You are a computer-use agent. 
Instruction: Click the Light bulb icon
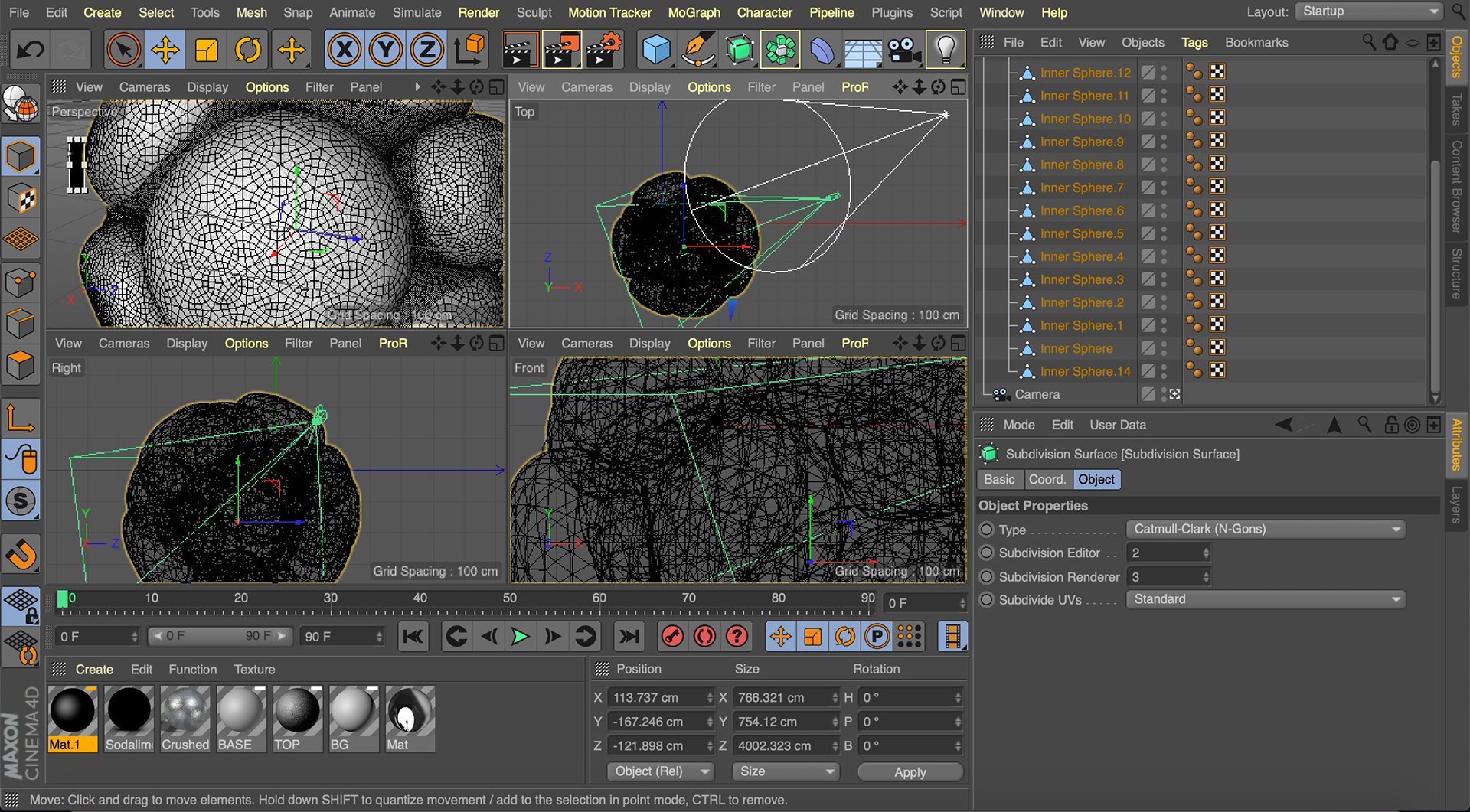[945, 51]
